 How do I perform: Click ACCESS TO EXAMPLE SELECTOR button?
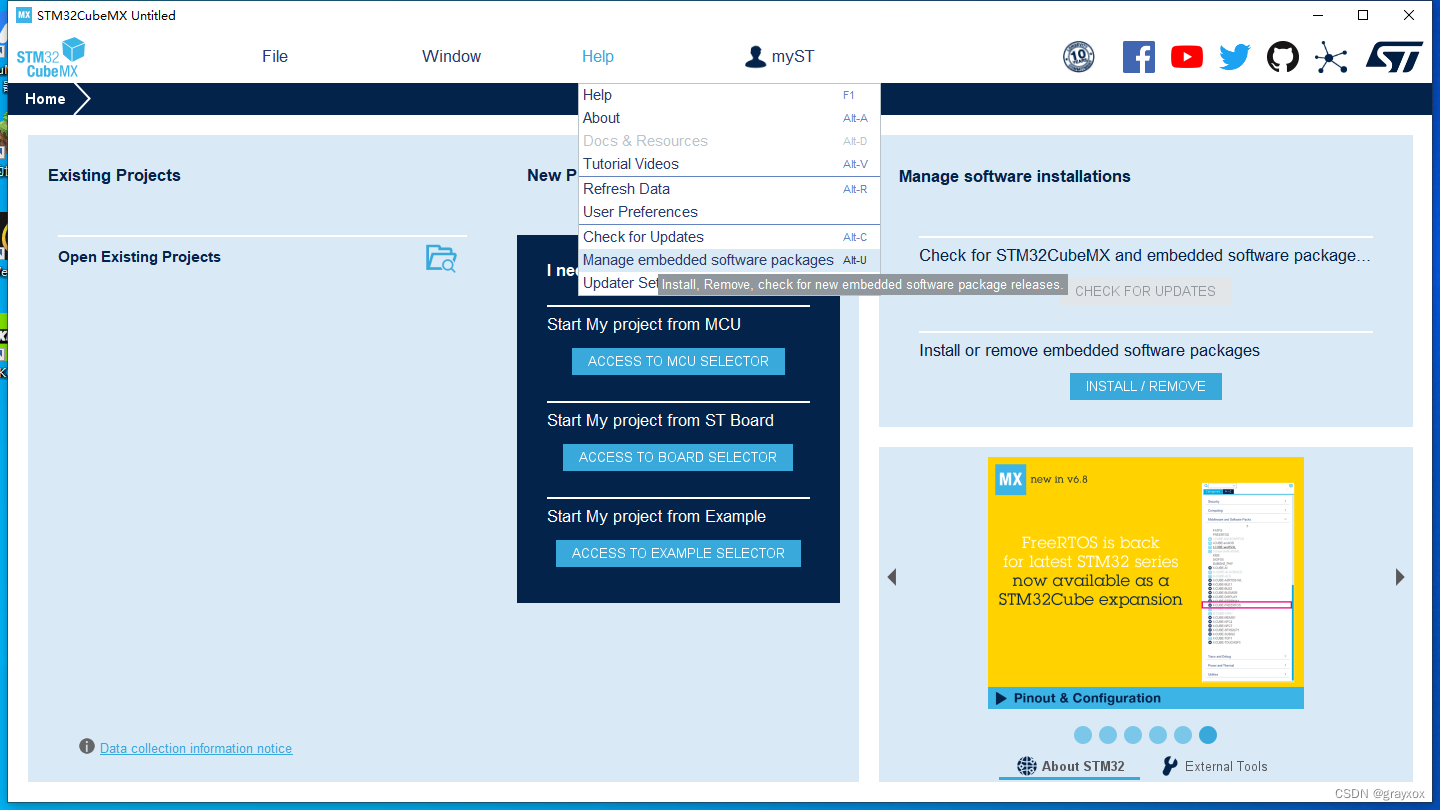[678, 553]
